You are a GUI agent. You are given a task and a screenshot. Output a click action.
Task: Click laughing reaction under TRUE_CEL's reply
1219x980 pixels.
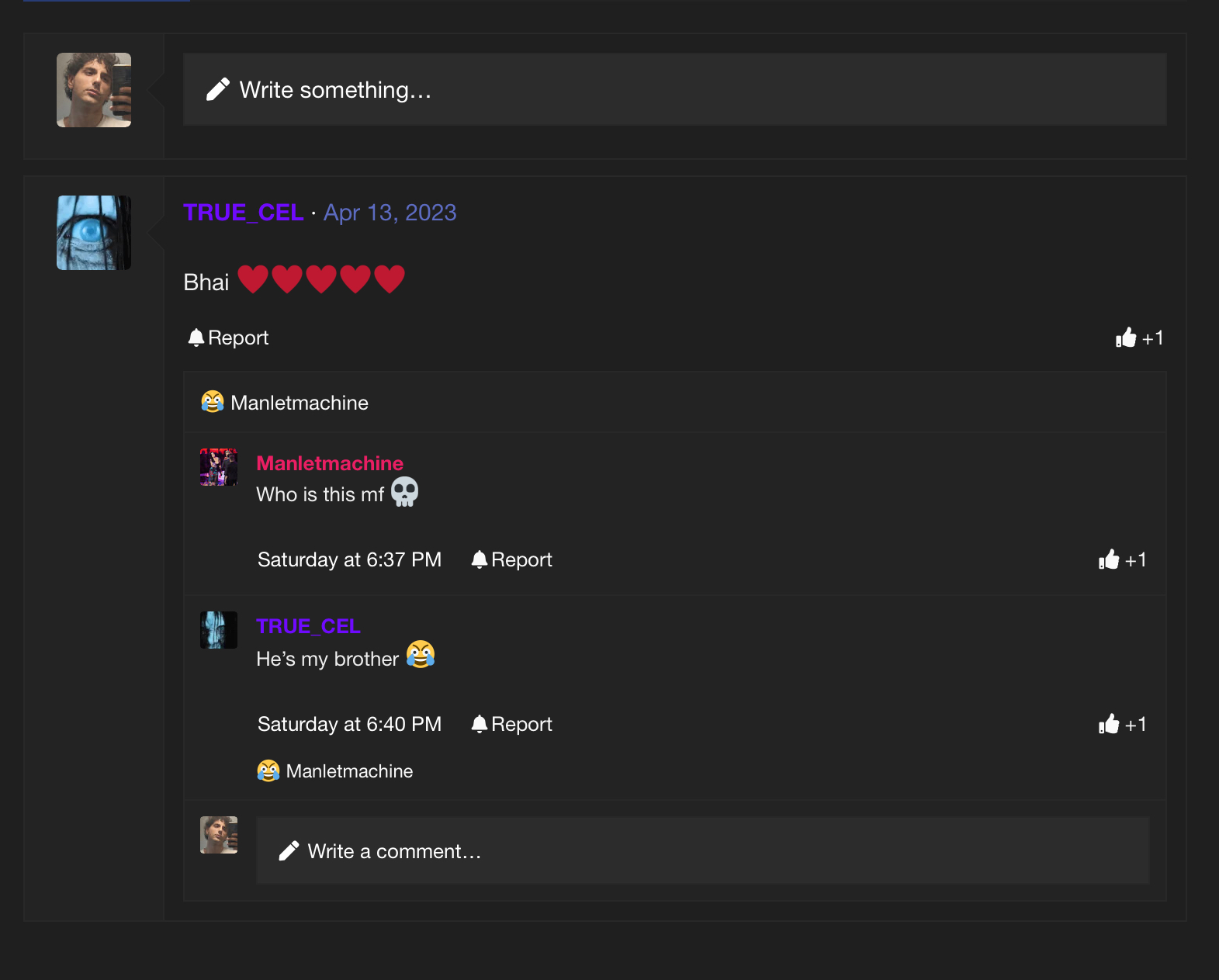(268, 770)
